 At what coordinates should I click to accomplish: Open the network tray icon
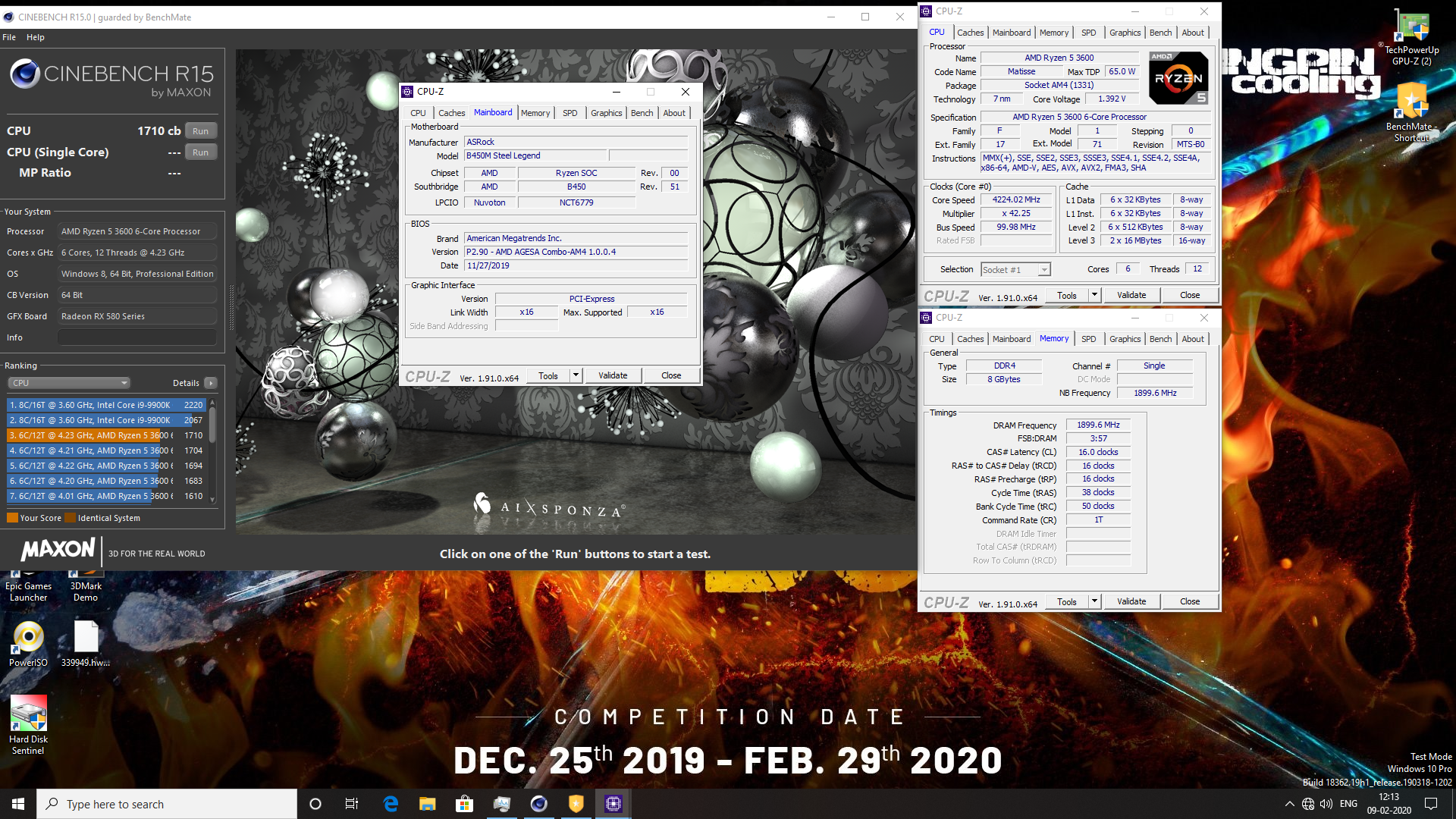point(1308,804)
